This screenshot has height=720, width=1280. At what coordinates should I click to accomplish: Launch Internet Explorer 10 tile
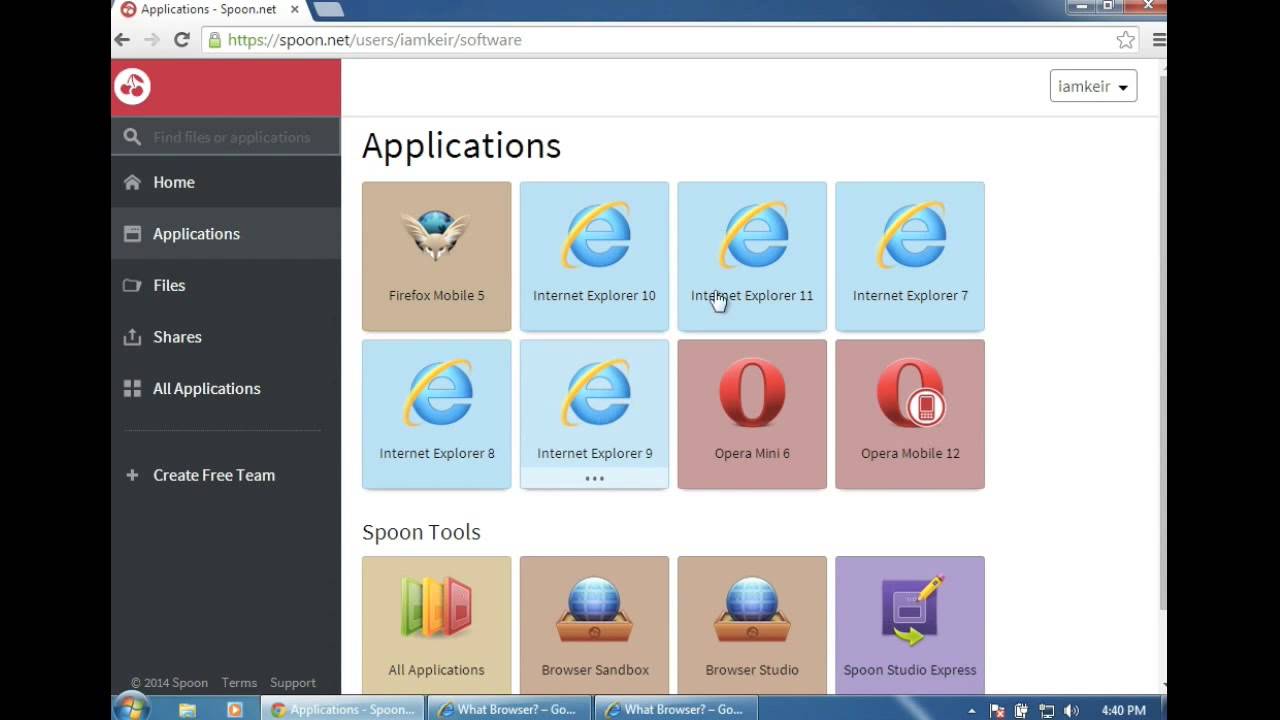(594, 256)
